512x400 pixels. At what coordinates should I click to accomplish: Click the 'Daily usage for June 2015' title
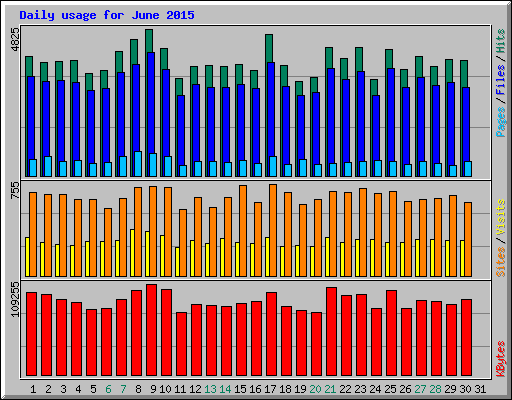pyautogui.click(x=107, y=15)
